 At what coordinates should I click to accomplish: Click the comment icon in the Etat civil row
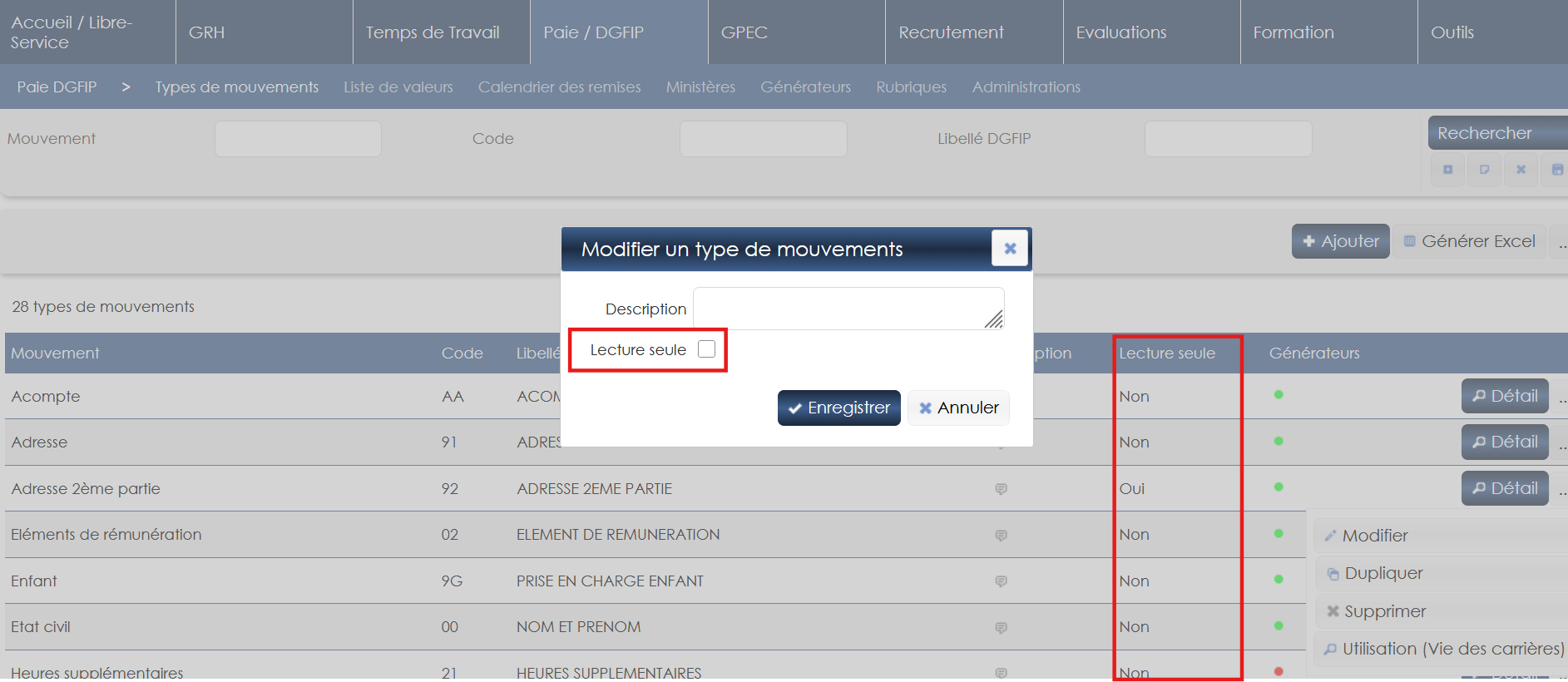pos(1001,627)
